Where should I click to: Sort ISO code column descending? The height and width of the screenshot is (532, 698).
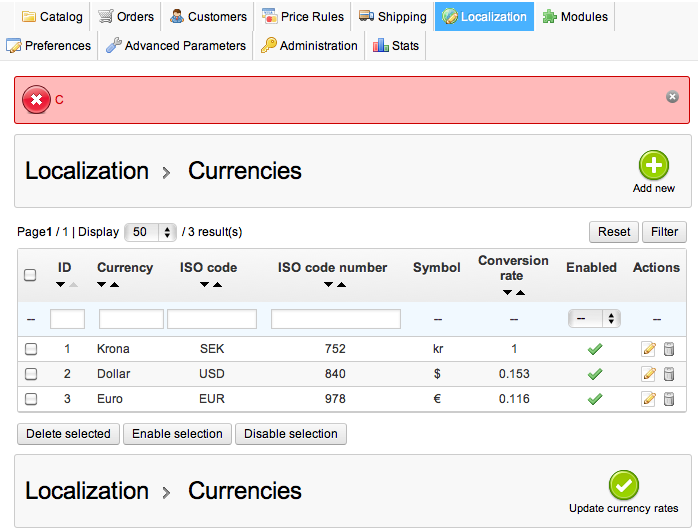[204, 284]
